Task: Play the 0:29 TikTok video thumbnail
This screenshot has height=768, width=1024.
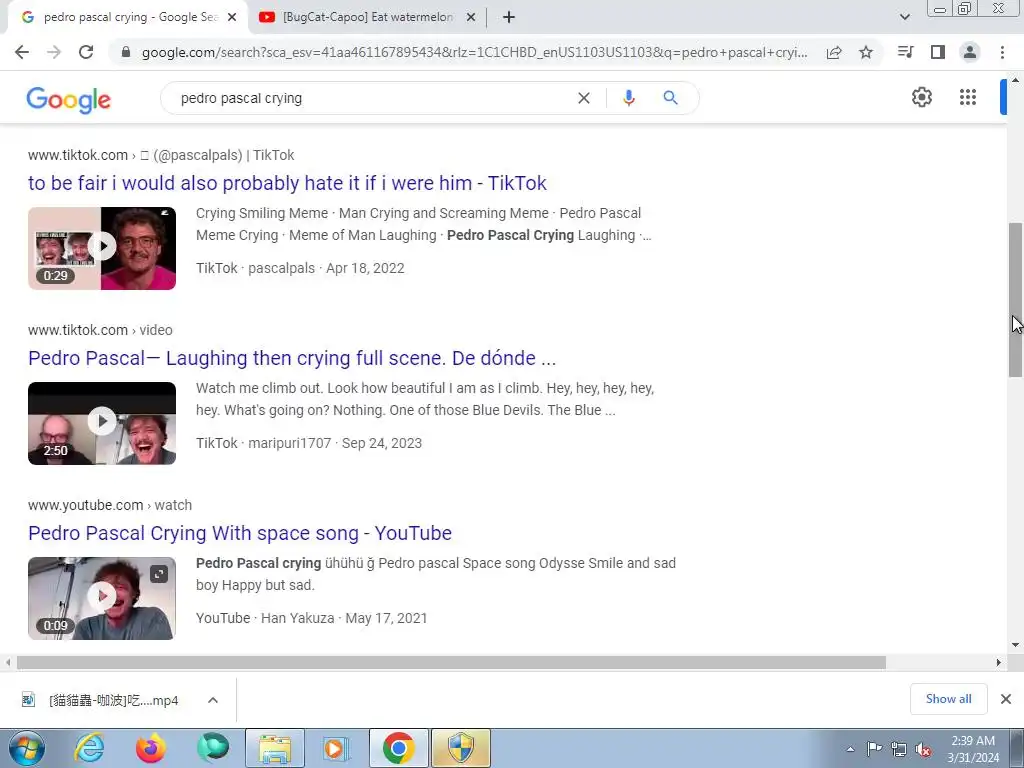Action: point(102,248)
